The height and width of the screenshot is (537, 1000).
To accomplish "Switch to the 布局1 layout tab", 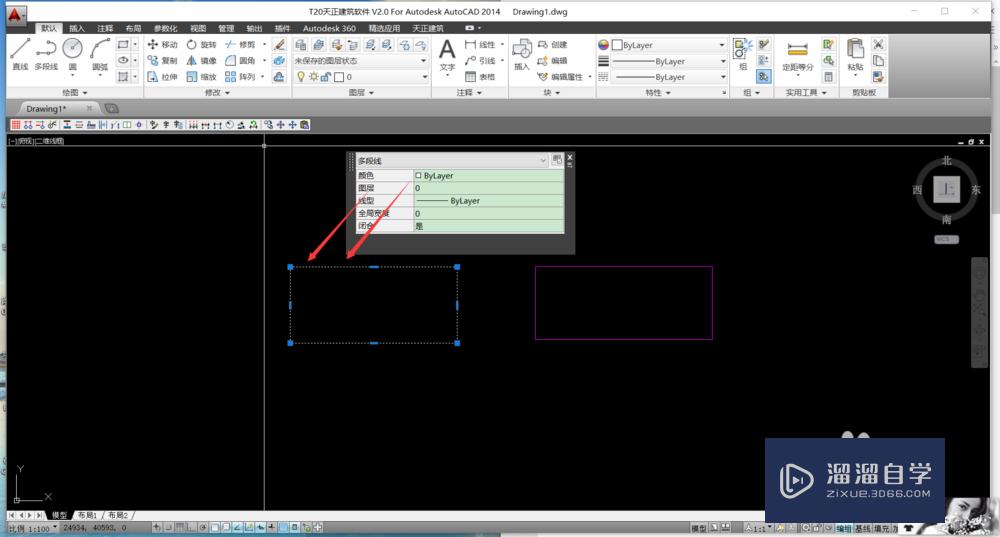I will coord(87,515).
